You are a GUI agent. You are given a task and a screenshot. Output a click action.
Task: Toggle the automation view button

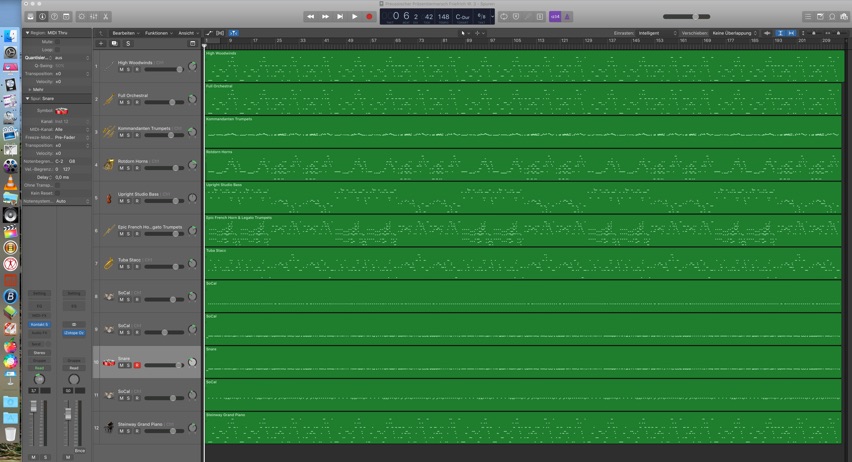[x=209, y=33]
